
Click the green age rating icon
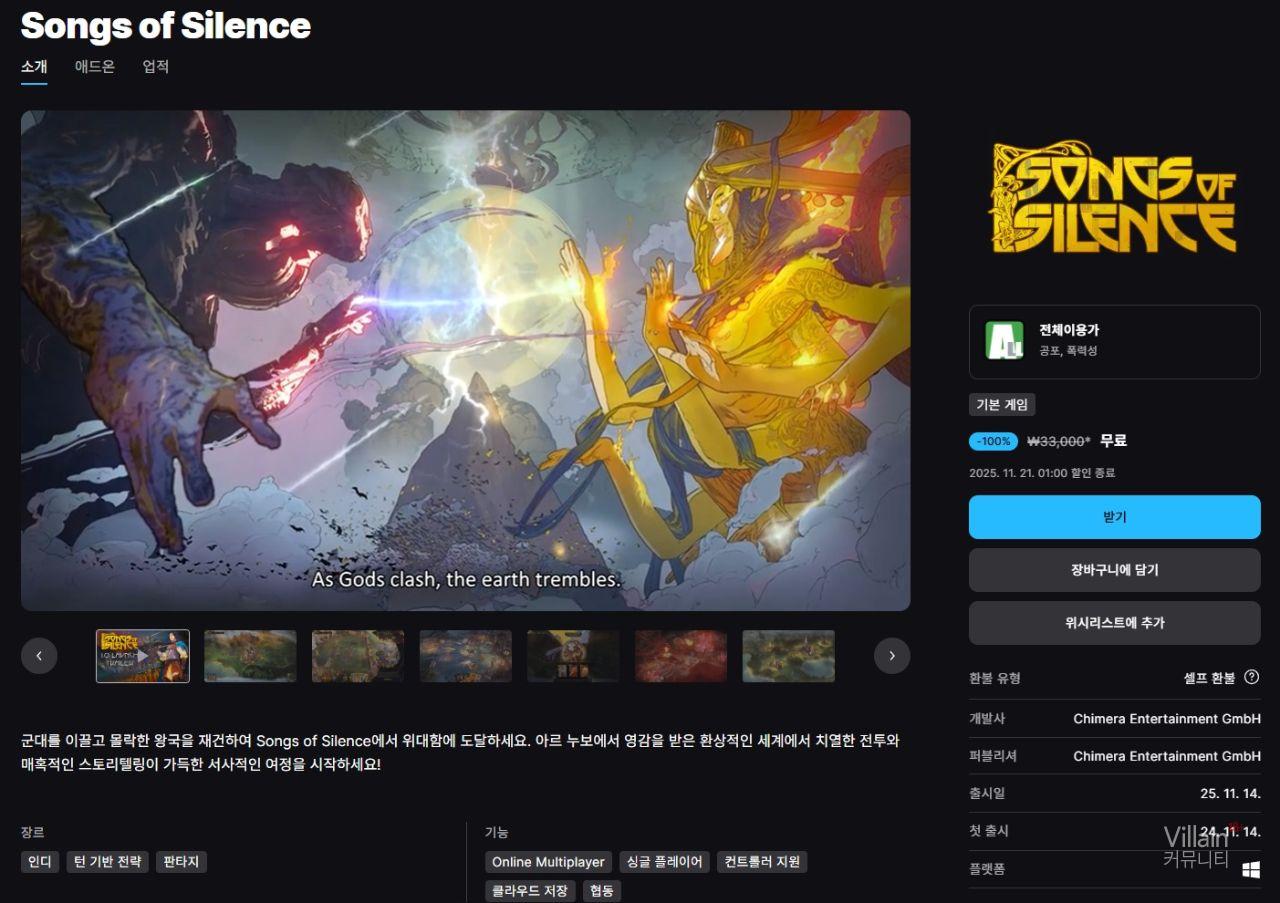point(1004,340)
